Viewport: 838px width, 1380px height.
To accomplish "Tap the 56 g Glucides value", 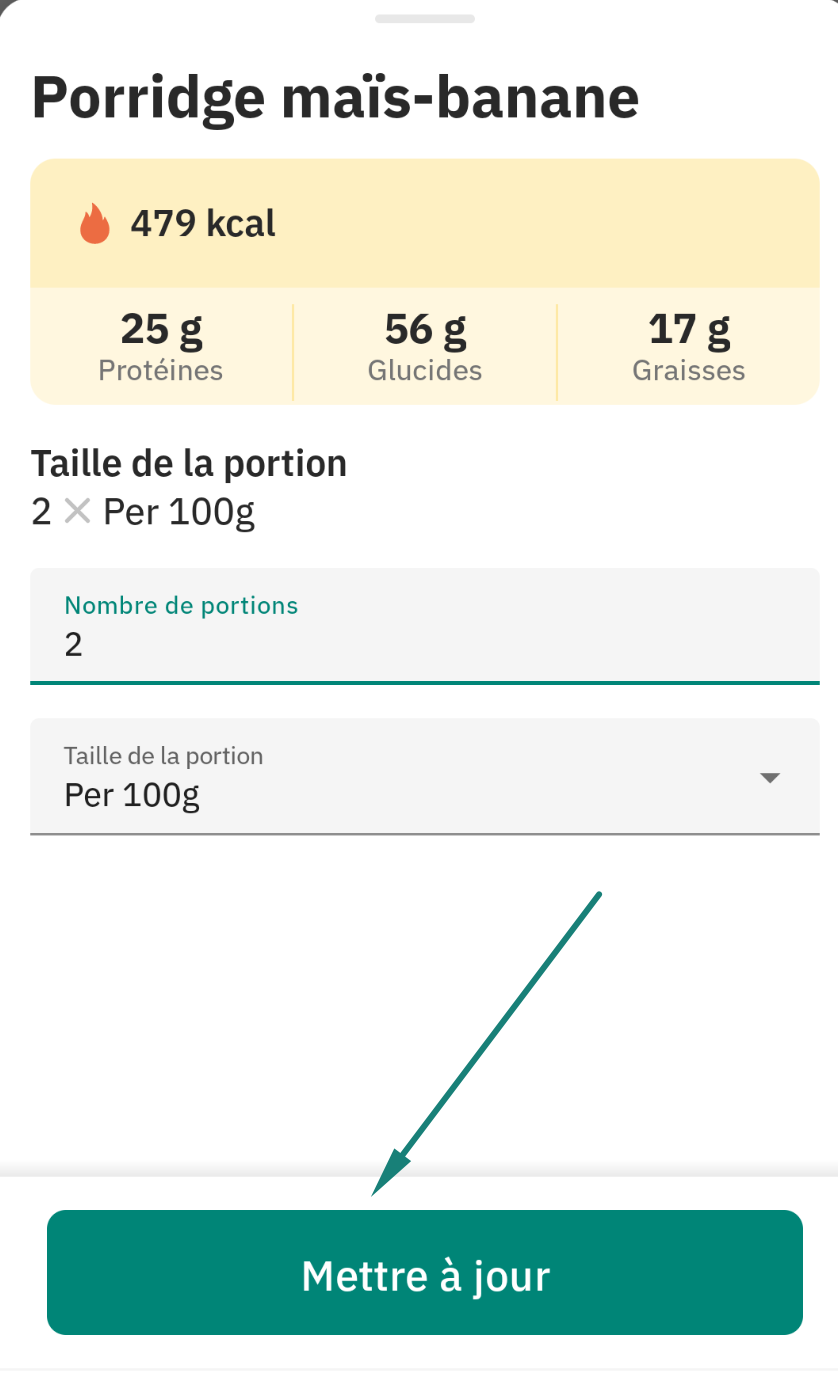I will pos(425,328).
